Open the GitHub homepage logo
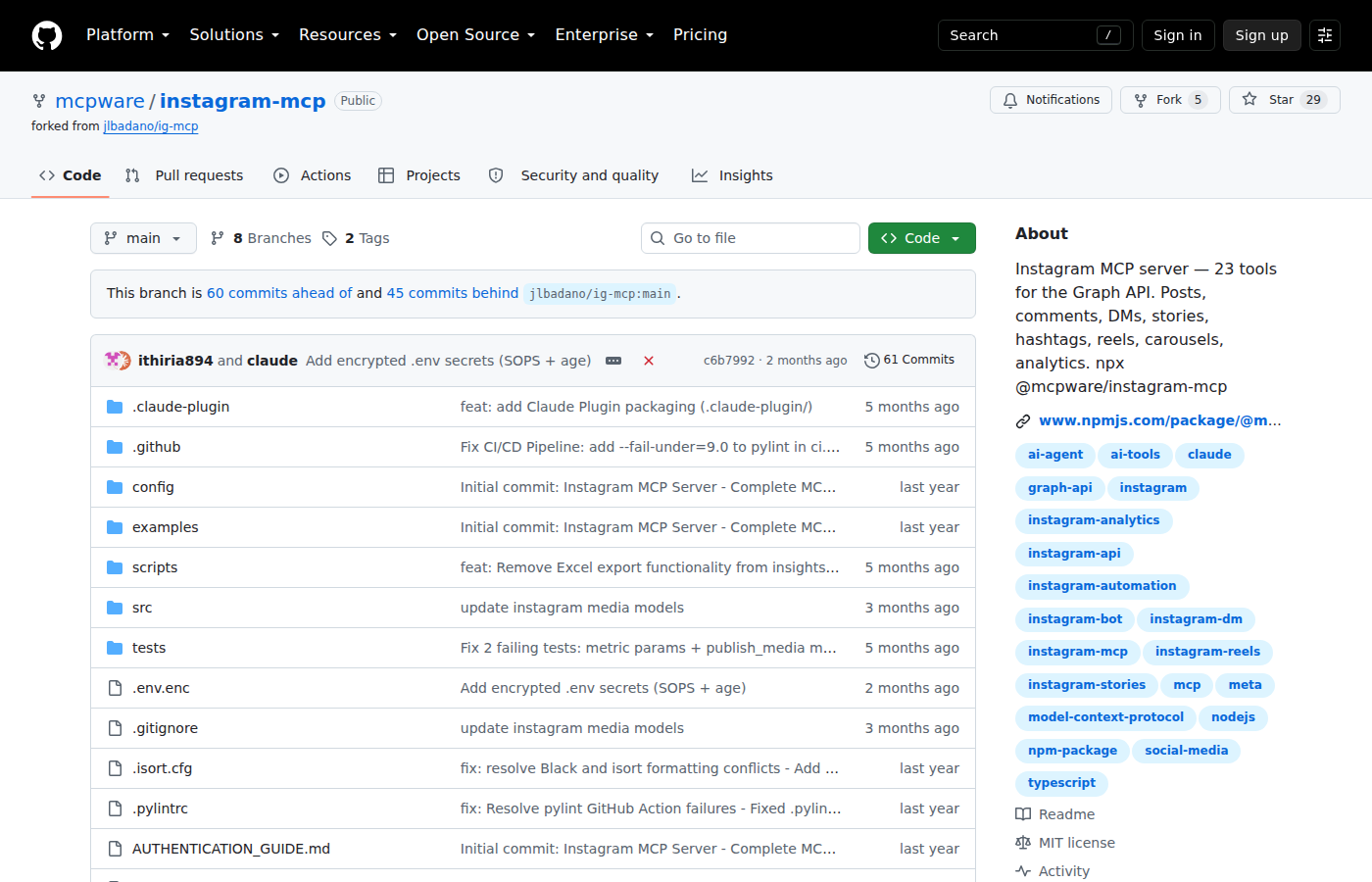The height and width of the screenshot is (882, 1372). click(x=47, y=35)
